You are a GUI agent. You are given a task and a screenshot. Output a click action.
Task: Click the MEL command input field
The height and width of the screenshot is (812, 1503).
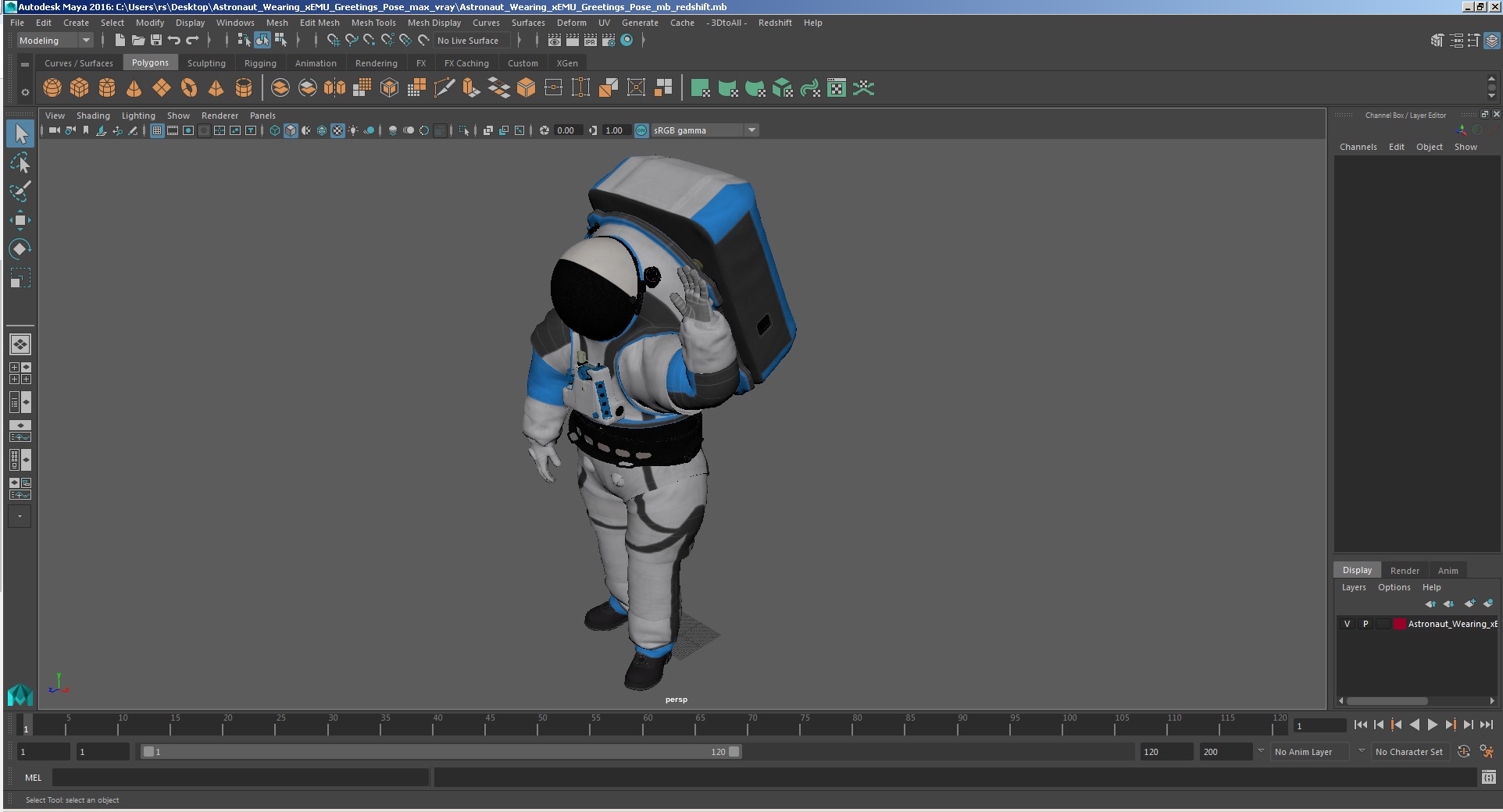point(241,778)
